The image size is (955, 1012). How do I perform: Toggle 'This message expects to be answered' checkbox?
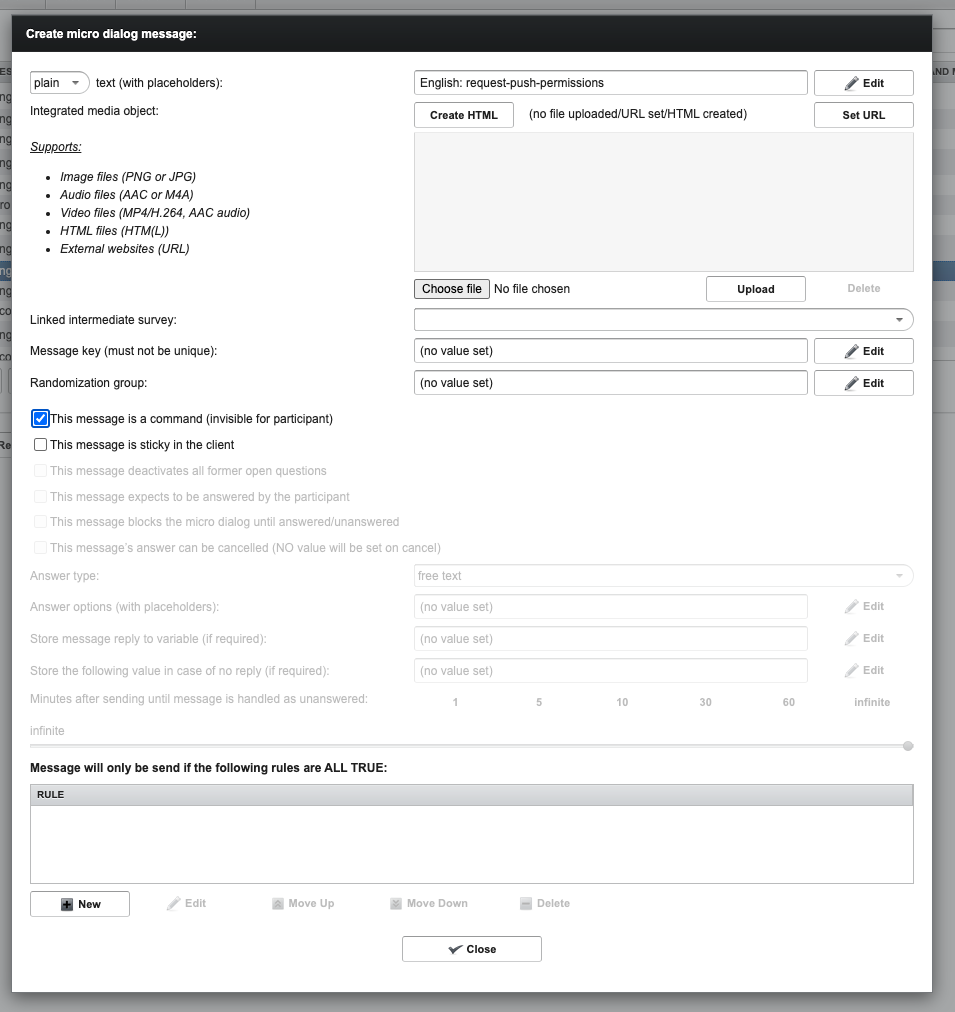click(x=41, y=497)
